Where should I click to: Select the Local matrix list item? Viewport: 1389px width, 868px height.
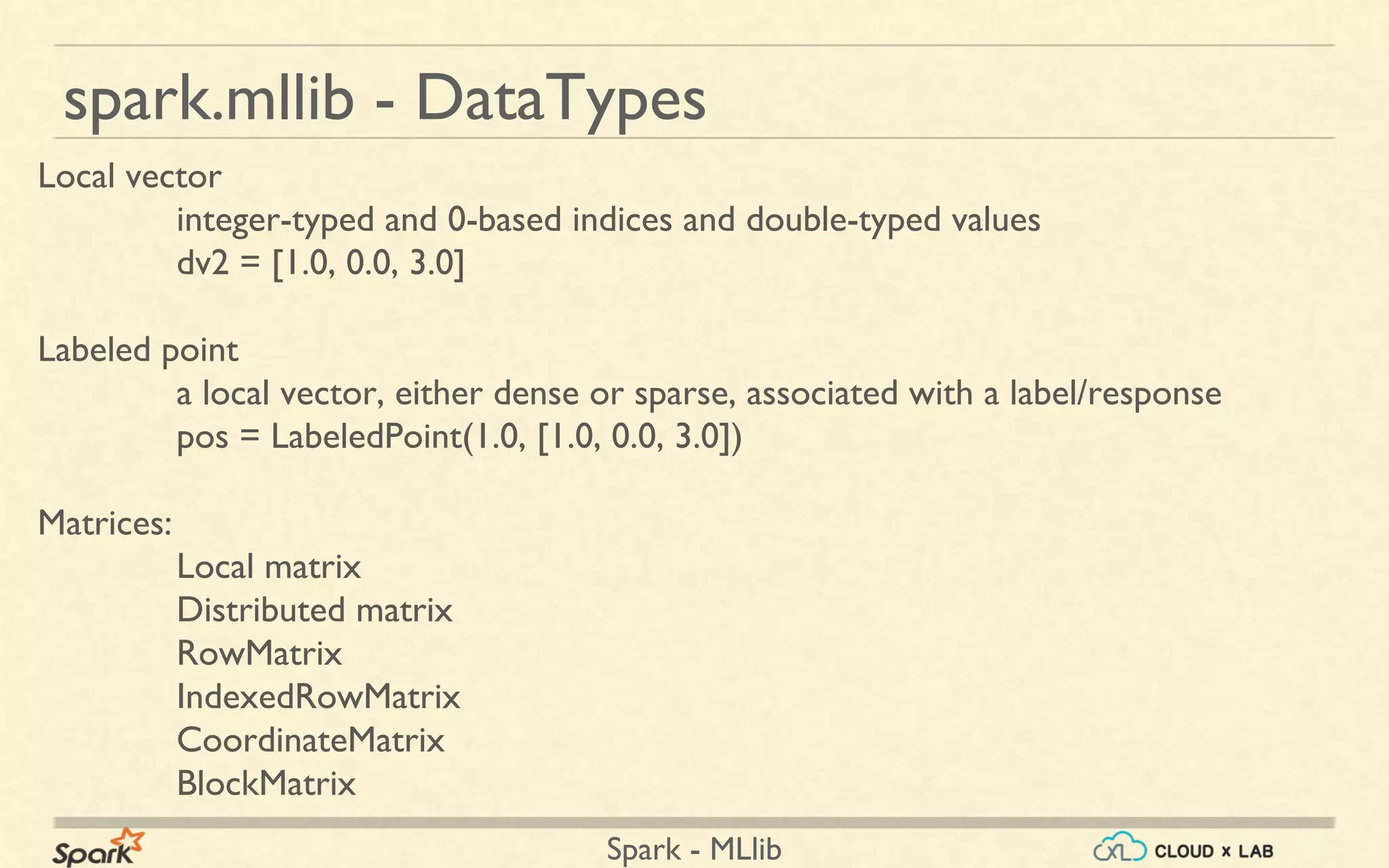269,567
